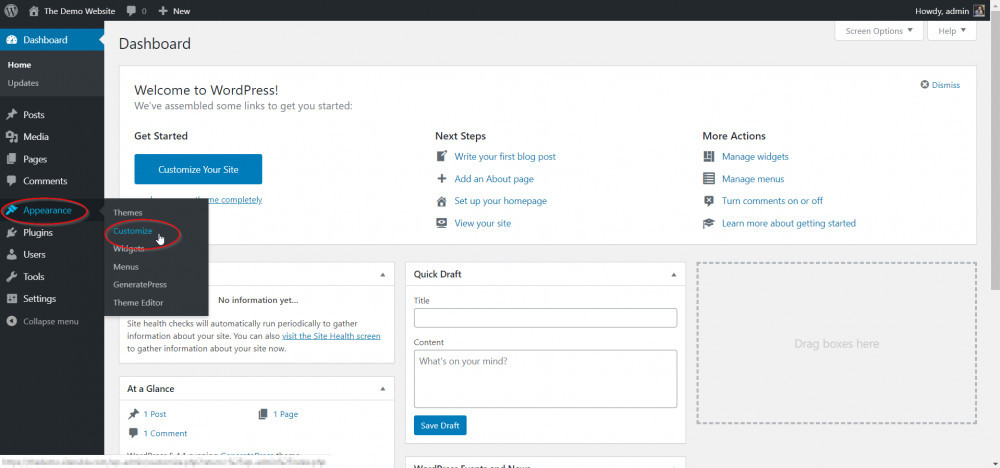Click the Settings sliders icon
Image resolution: width=1000 pixels, height=468 pixels.
click(11, 298)
